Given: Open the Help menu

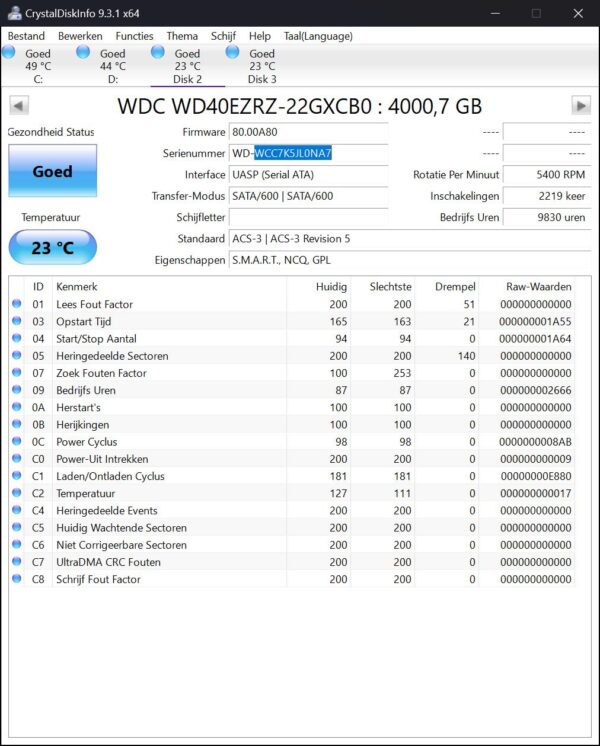Looking at the screenshot, I should (x=259, y=36).
